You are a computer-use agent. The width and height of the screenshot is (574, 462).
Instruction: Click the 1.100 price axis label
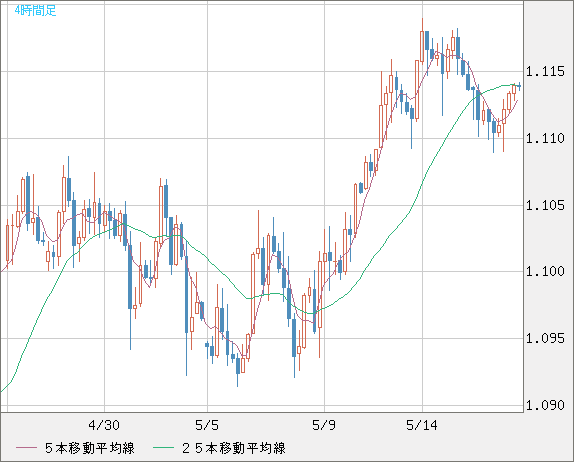coord(545,272)
